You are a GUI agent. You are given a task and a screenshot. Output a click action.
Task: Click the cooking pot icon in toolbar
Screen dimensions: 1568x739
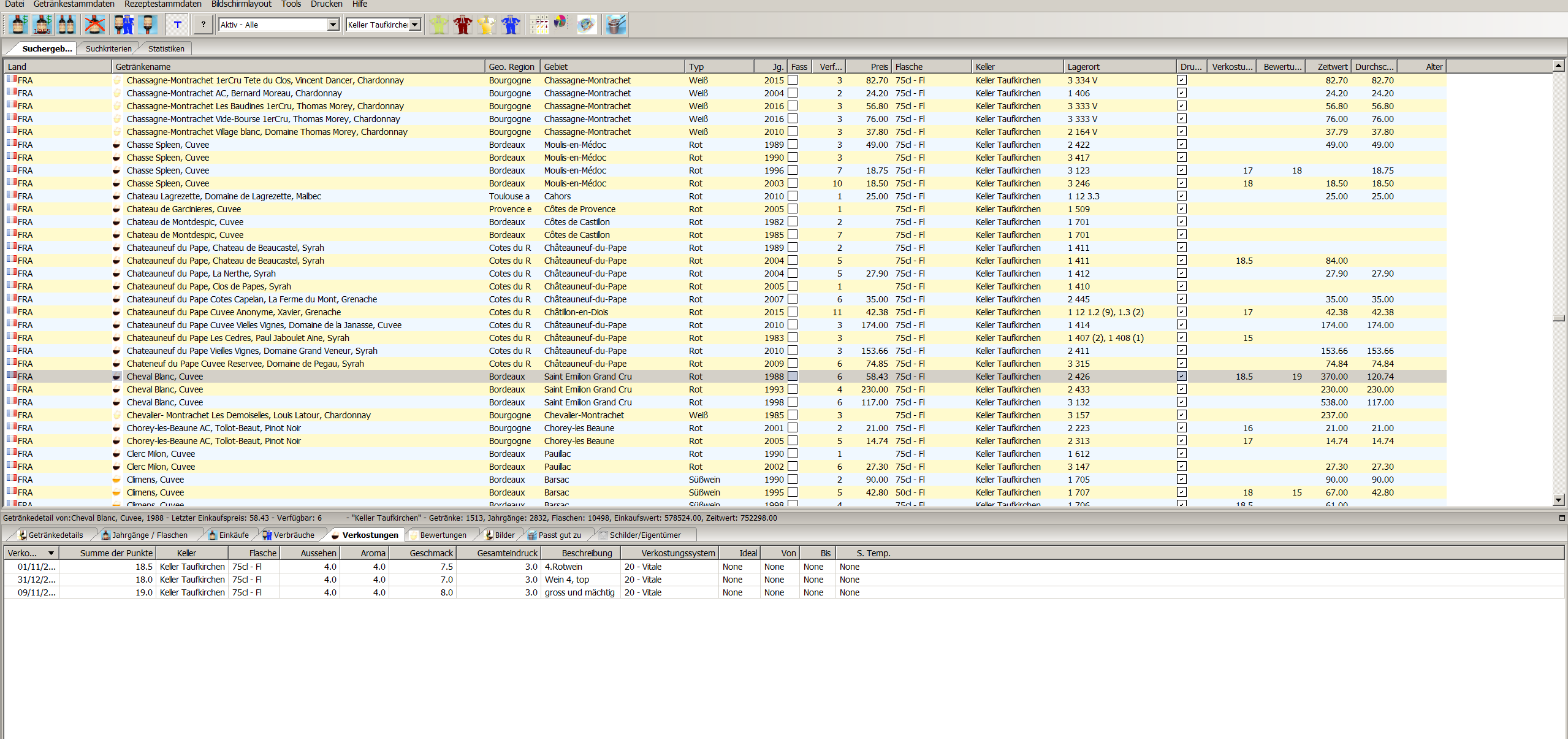[x=615, y=25]
